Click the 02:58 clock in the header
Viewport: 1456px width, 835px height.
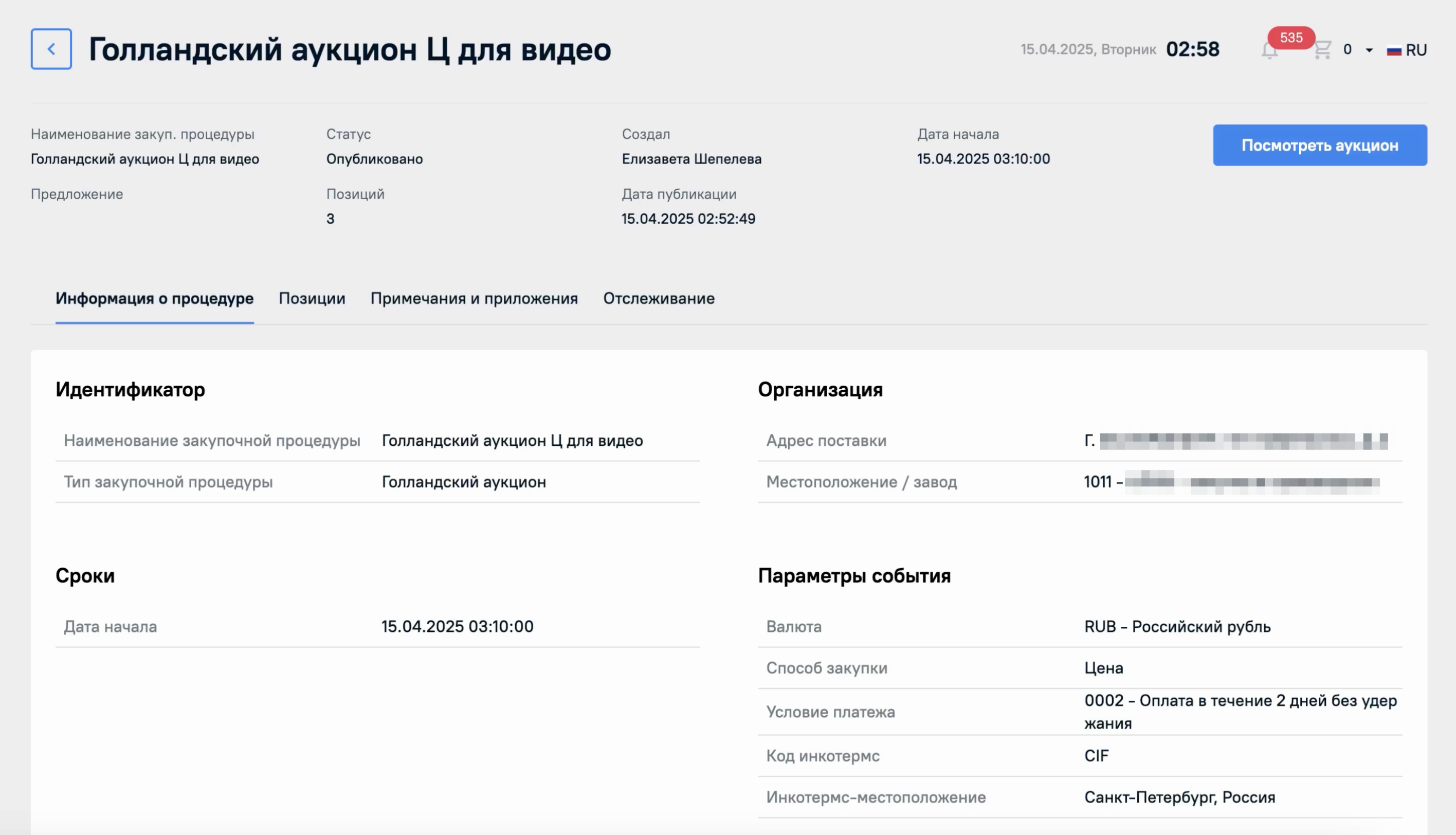point(1192,49)
